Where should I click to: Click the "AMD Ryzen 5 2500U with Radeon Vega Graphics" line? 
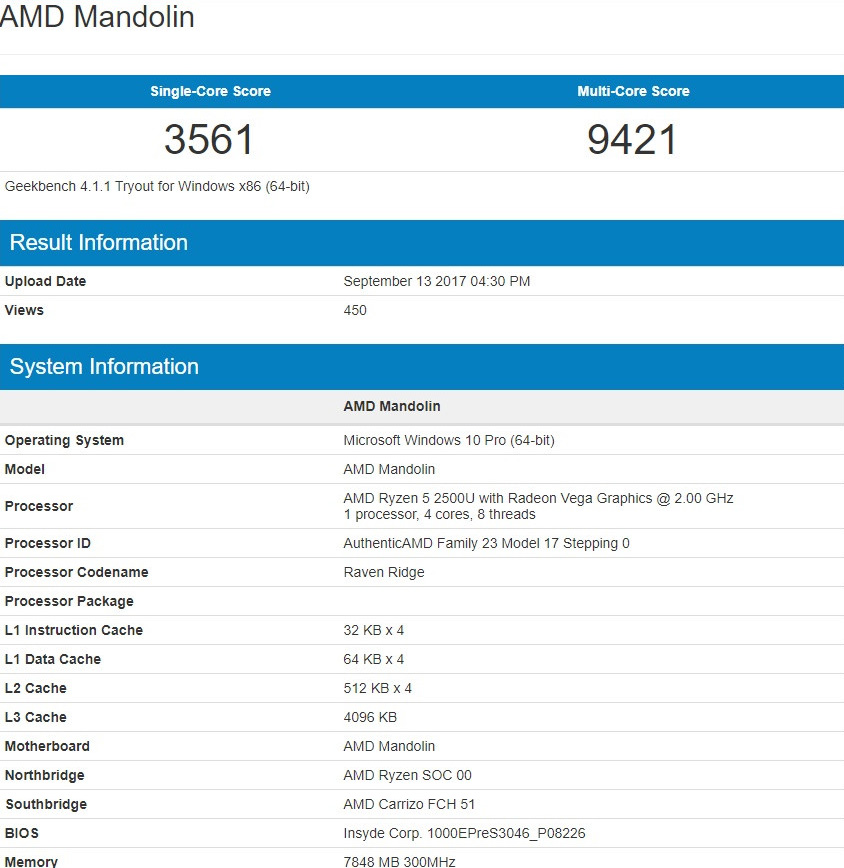tap(538, 498)
